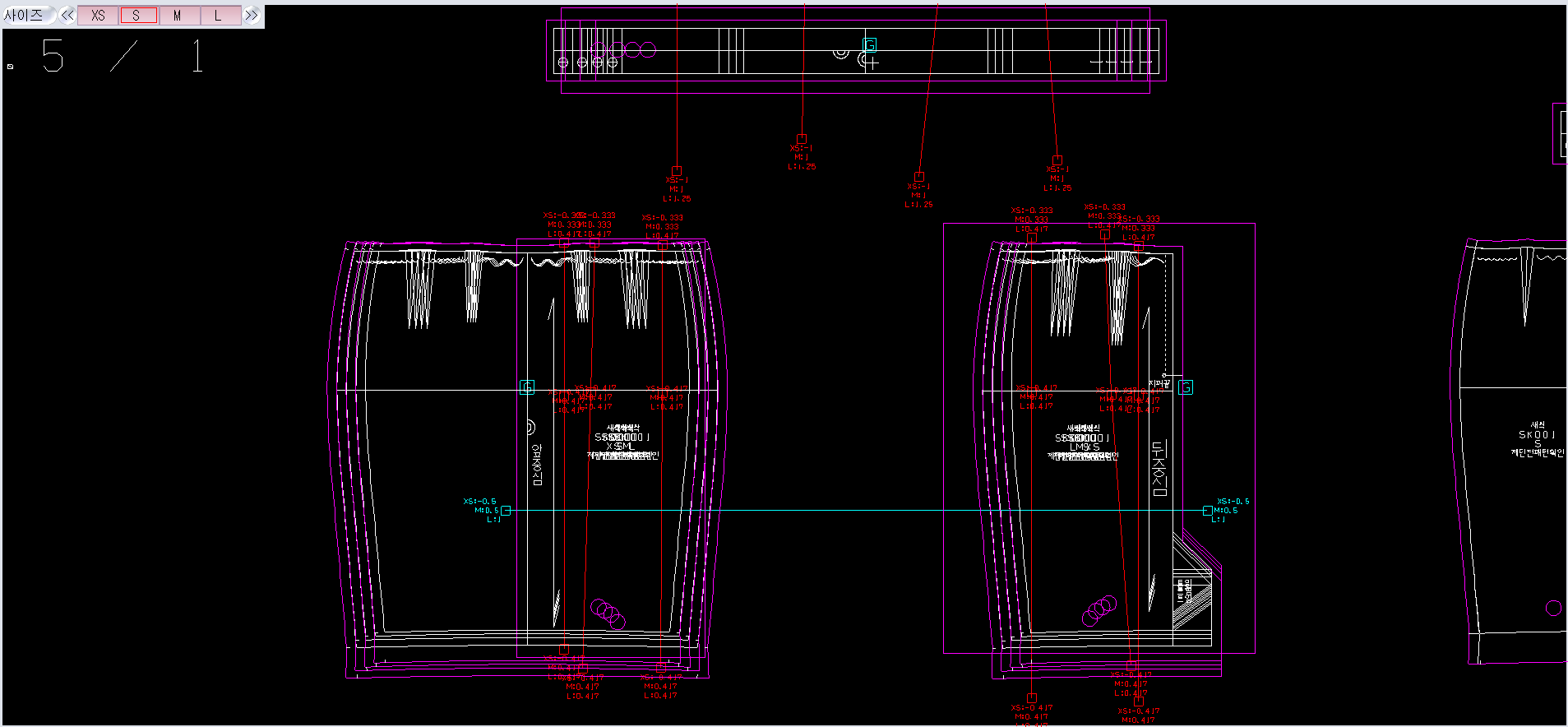Screen dimensions: 1568x727
Task: Select the cyan grading handle left of the front skirt
Action: [506, 511]
